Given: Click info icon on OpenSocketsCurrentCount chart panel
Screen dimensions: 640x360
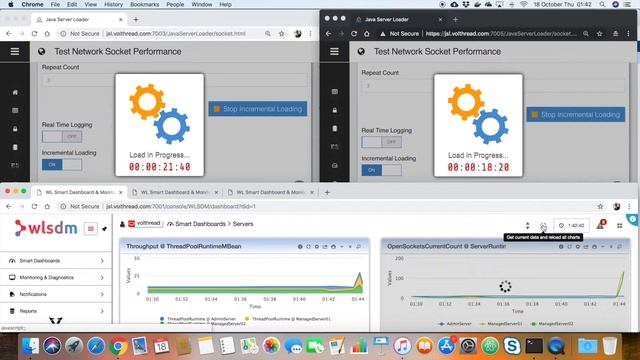Looking at the screenshot, I should coord(561,247).
